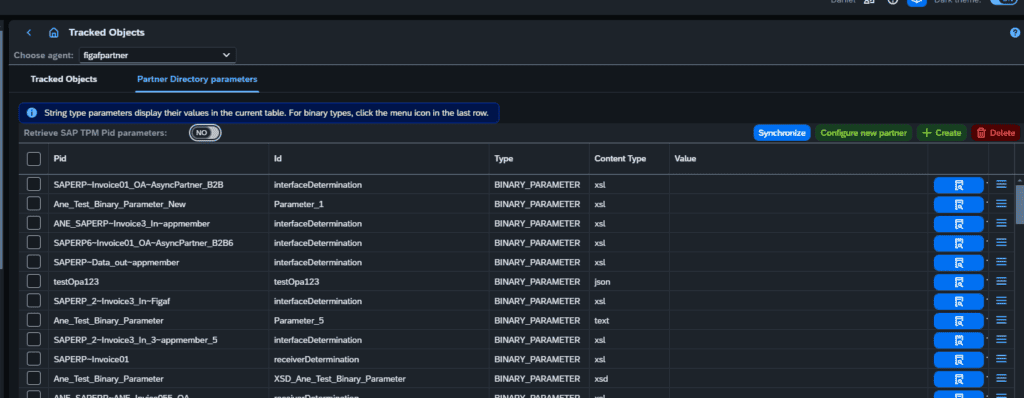Toggle the select-all checkbox in table header

coord(34,159)
